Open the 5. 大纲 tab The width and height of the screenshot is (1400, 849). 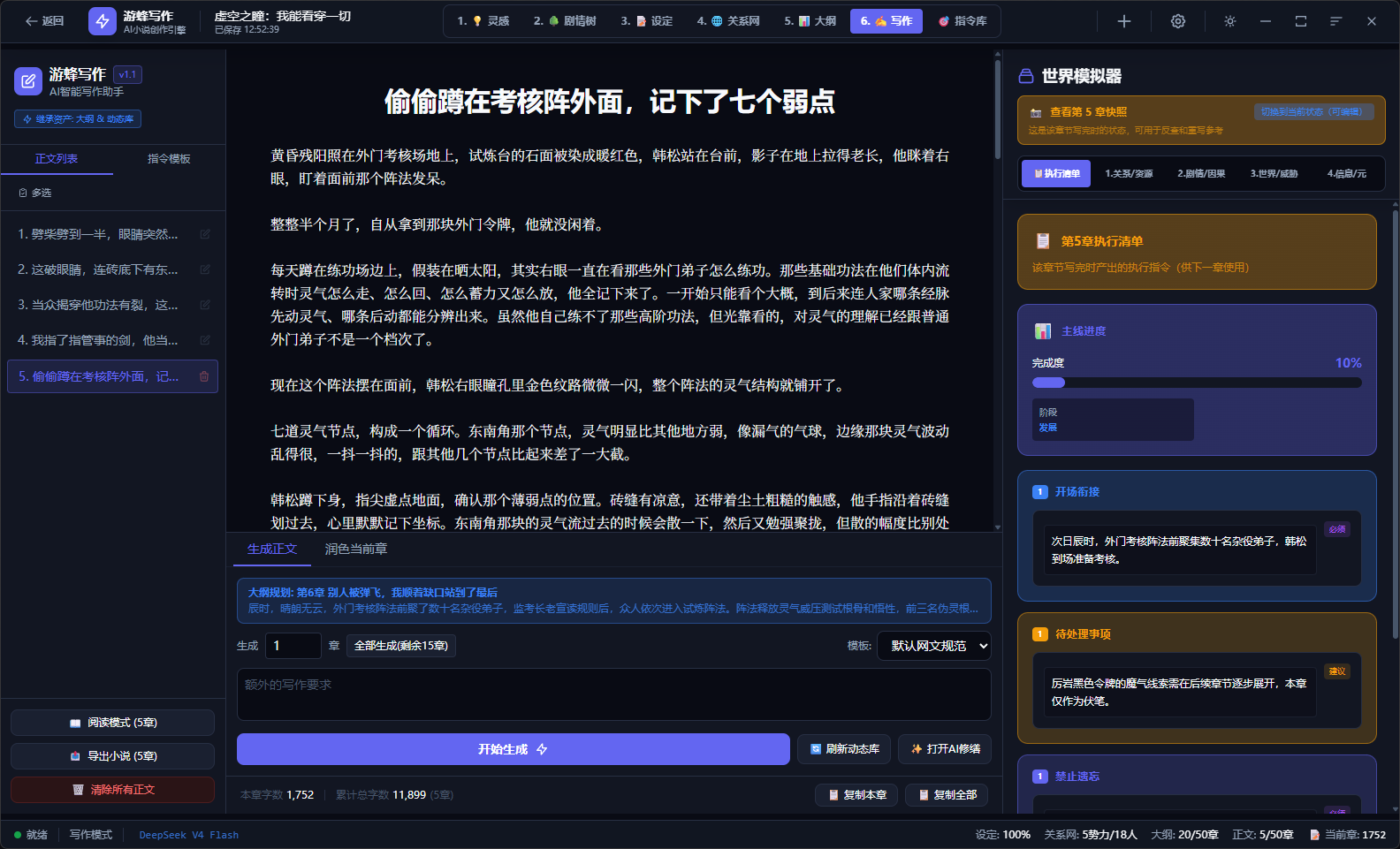(810, 21)
